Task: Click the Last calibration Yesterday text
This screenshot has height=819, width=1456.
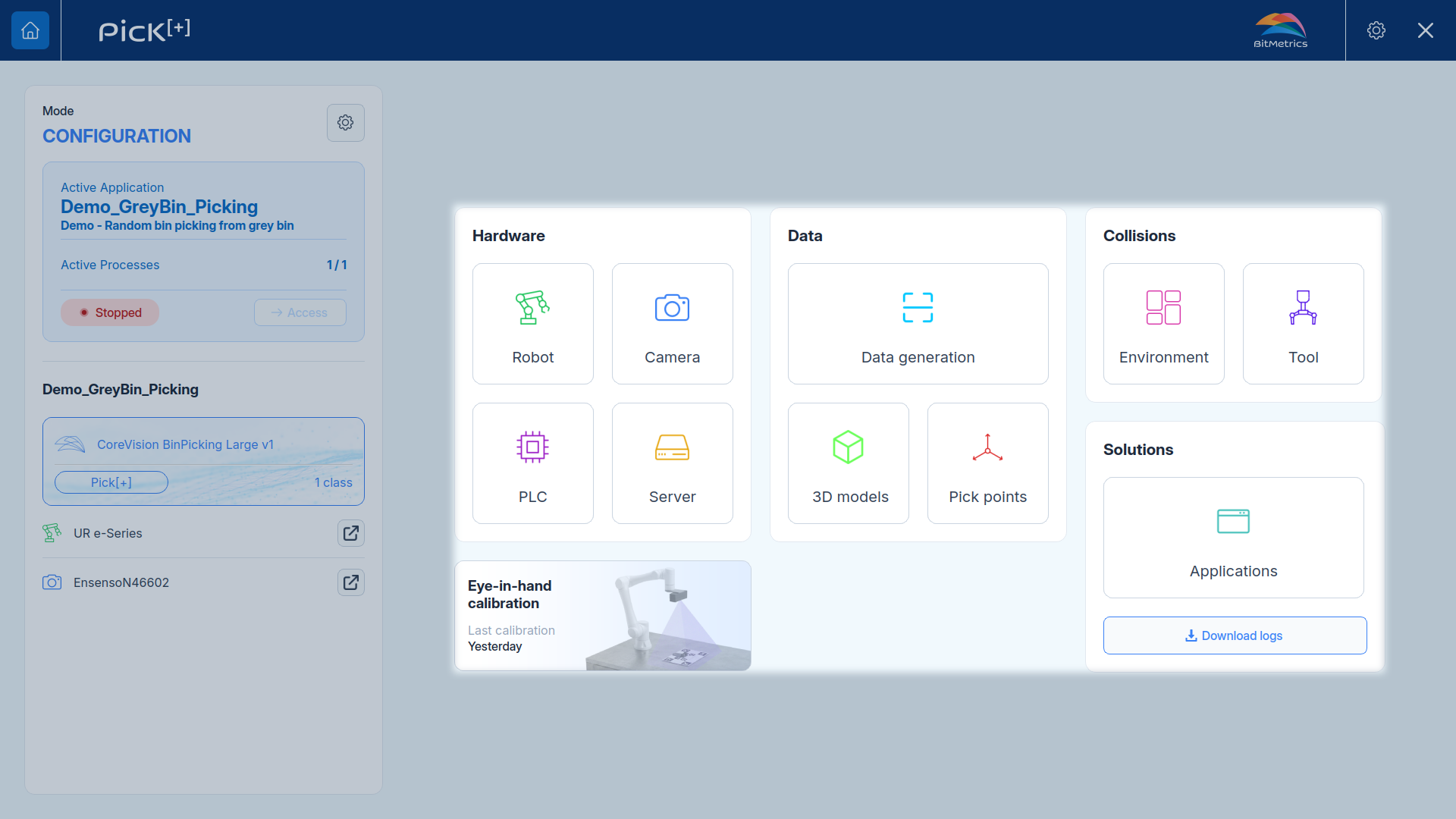Action: (511, 639)
